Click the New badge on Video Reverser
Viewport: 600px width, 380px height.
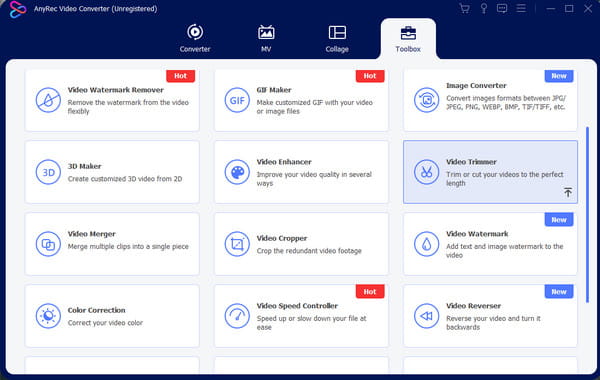tap(559, 292)
